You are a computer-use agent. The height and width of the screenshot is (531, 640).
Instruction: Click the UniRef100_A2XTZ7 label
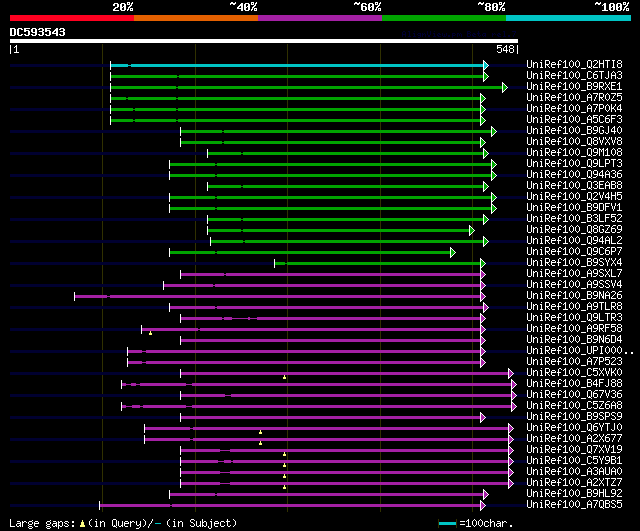tap(574, 483)
